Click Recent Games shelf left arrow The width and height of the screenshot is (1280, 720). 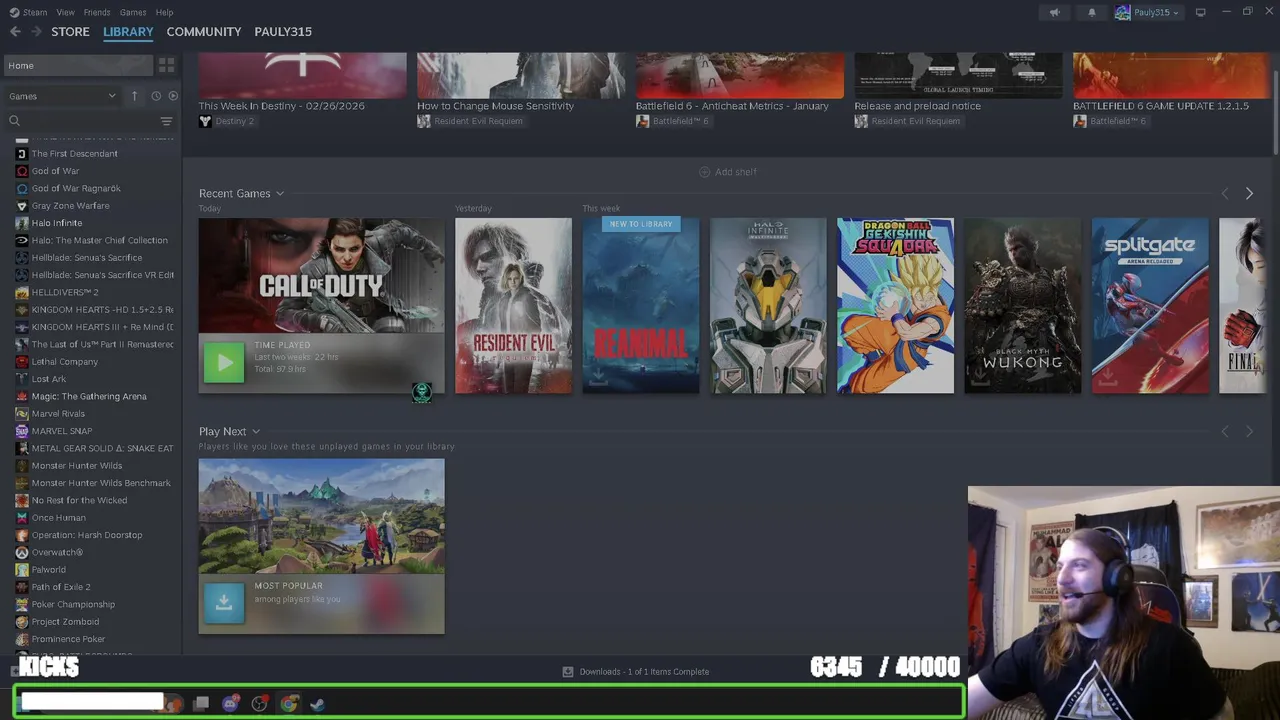(x=1225, y=193)
